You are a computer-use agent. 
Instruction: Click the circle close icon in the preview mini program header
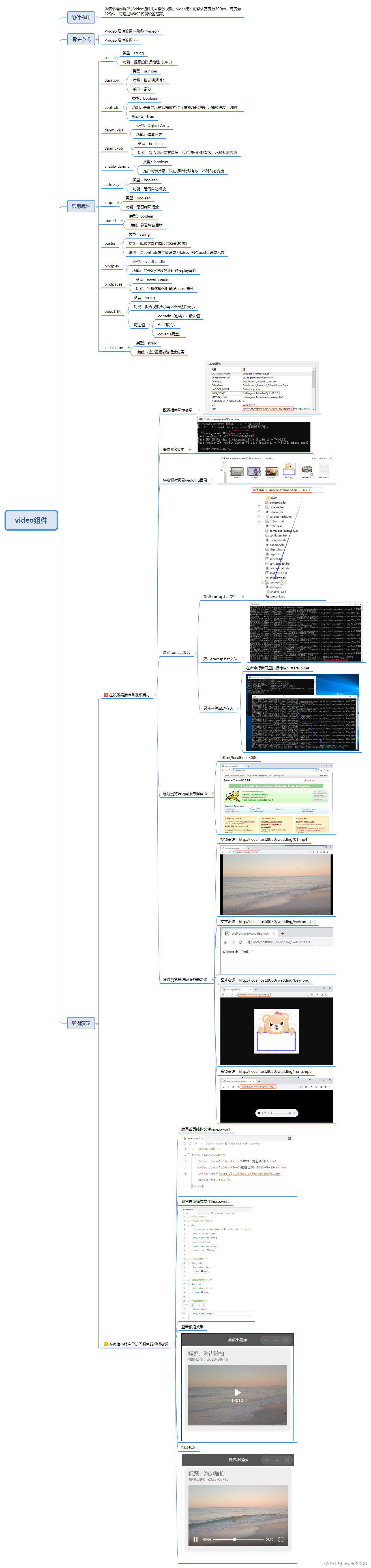tap(286, 1340)
